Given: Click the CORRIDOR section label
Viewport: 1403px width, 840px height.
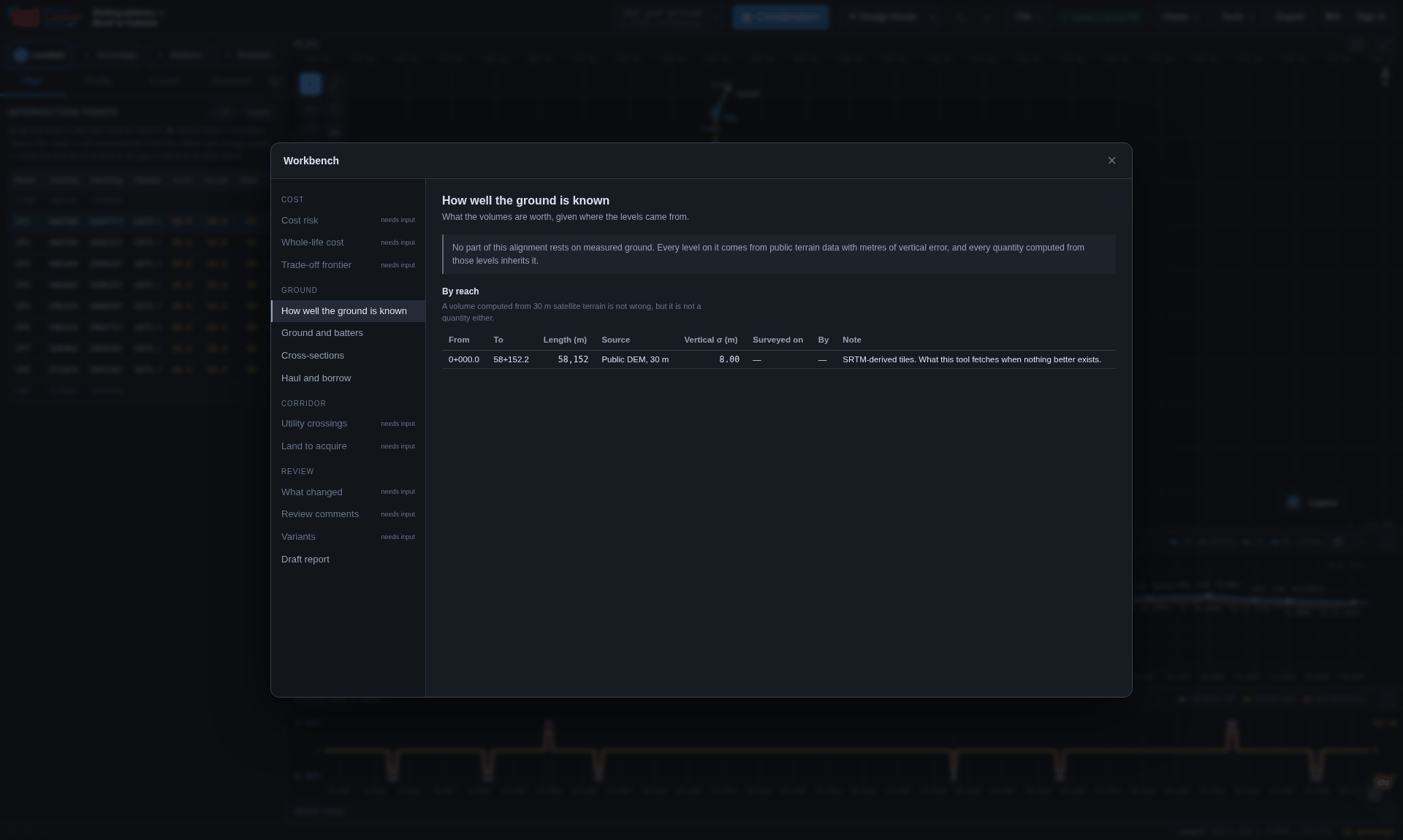Looking at the screenshot, I should click(x=304, y=404).
